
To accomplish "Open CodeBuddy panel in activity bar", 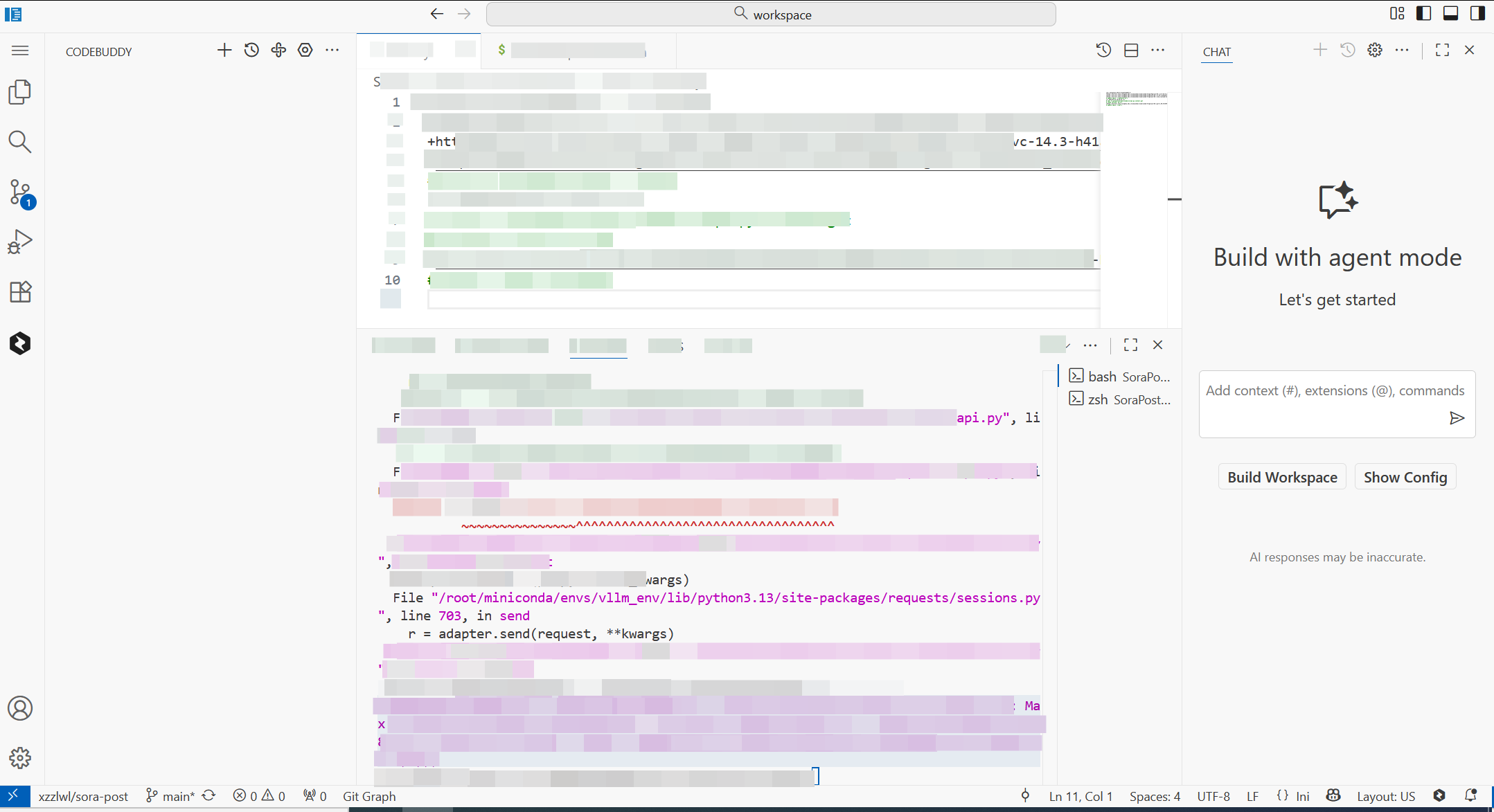I will pyautogui.click(x=20, y=343).
